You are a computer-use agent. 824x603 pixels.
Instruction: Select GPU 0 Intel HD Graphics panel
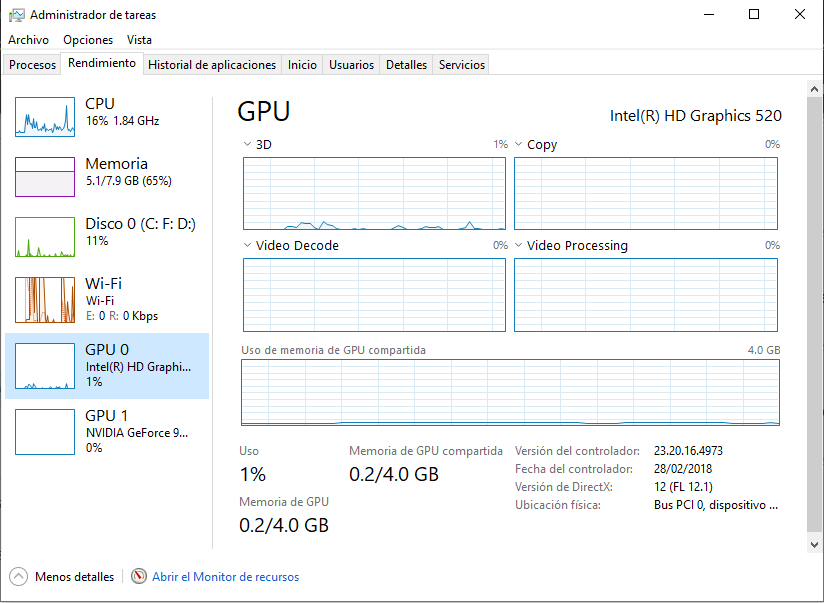pos(107,365)
